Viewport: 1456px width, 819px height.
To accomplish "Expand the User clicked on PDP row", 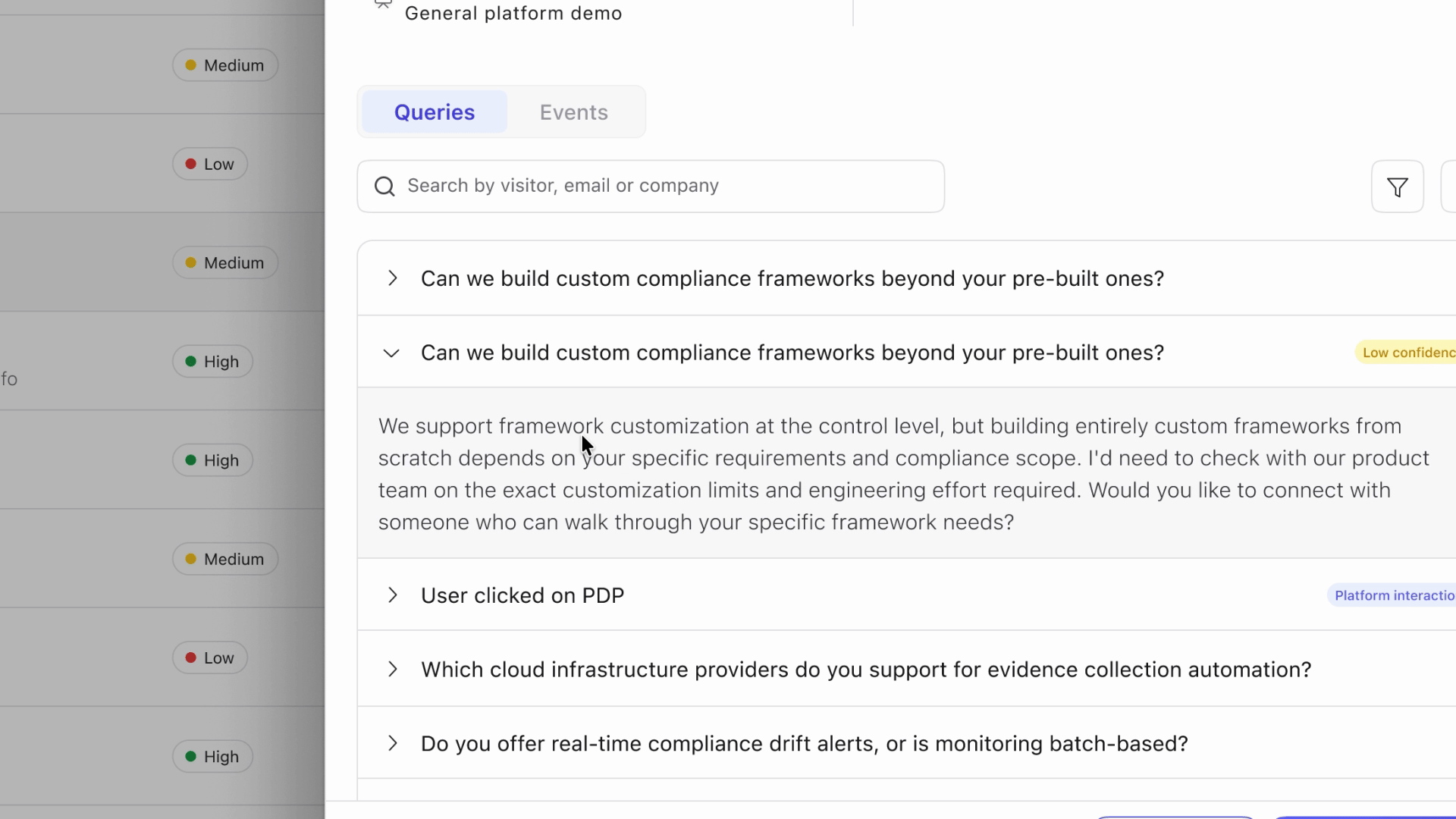I will pyautogui.click(x=392, y=595).
